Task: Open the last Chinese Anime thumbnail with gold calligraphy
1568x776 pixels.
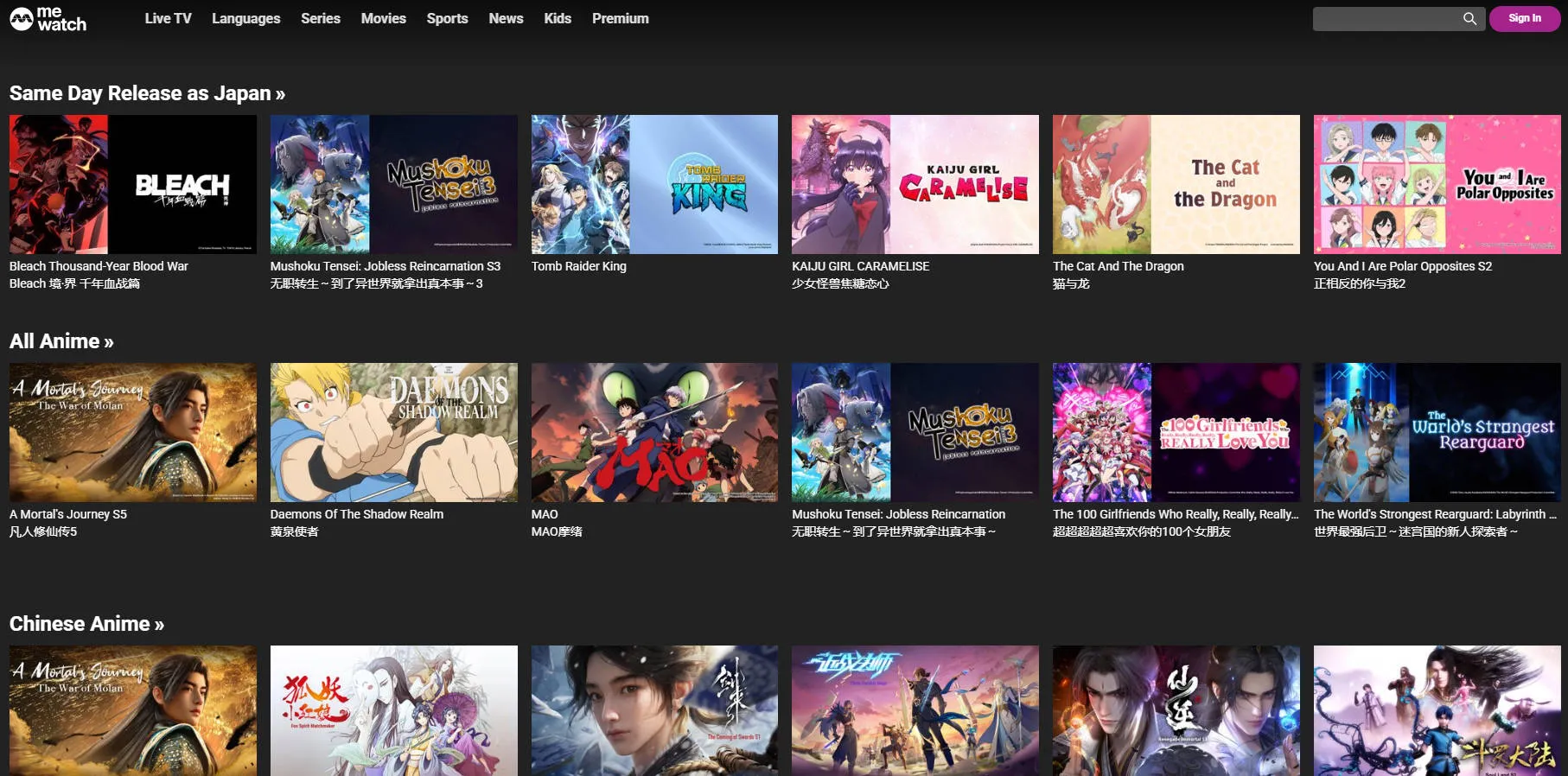Action: point(1437,710)
